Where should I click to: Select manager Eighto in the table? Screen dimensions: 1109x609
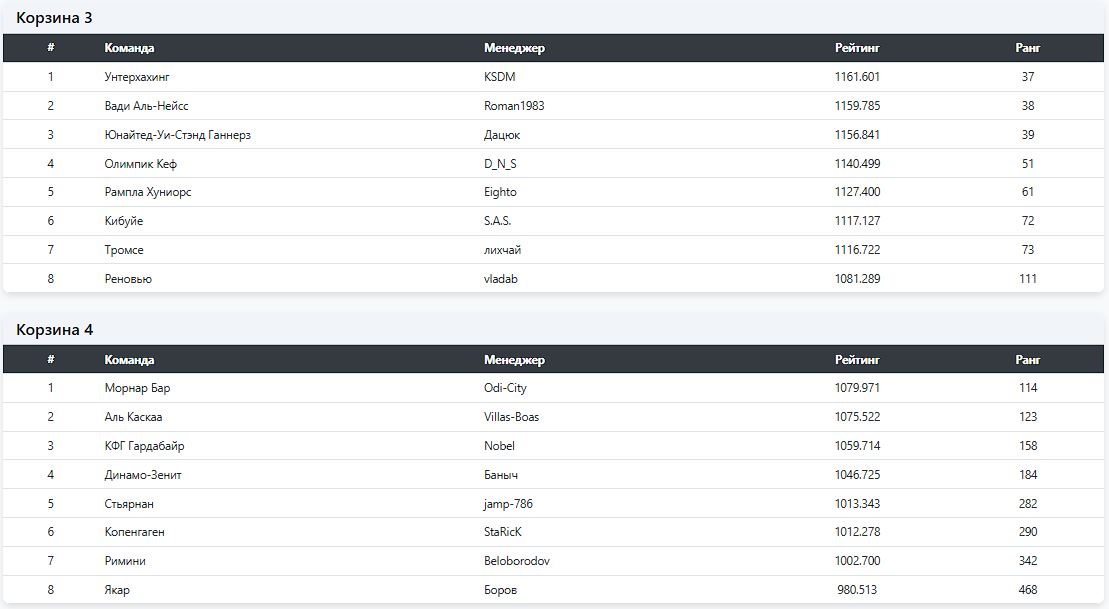coord(500,192)
